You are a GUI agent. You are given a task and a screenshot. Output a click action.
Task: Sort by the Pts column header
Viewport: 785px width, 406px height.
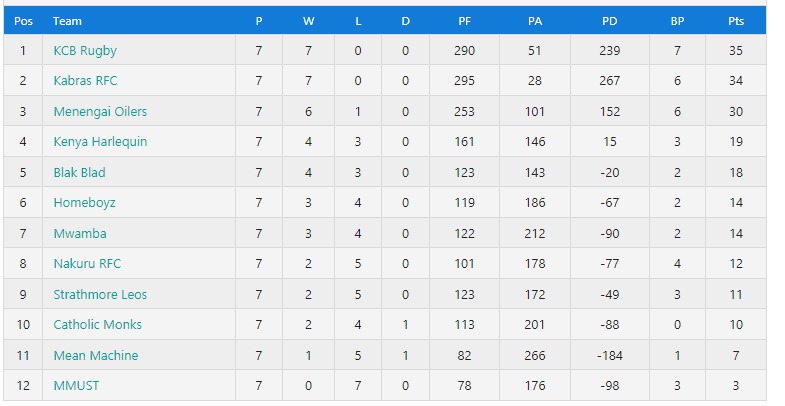[736, 21]
